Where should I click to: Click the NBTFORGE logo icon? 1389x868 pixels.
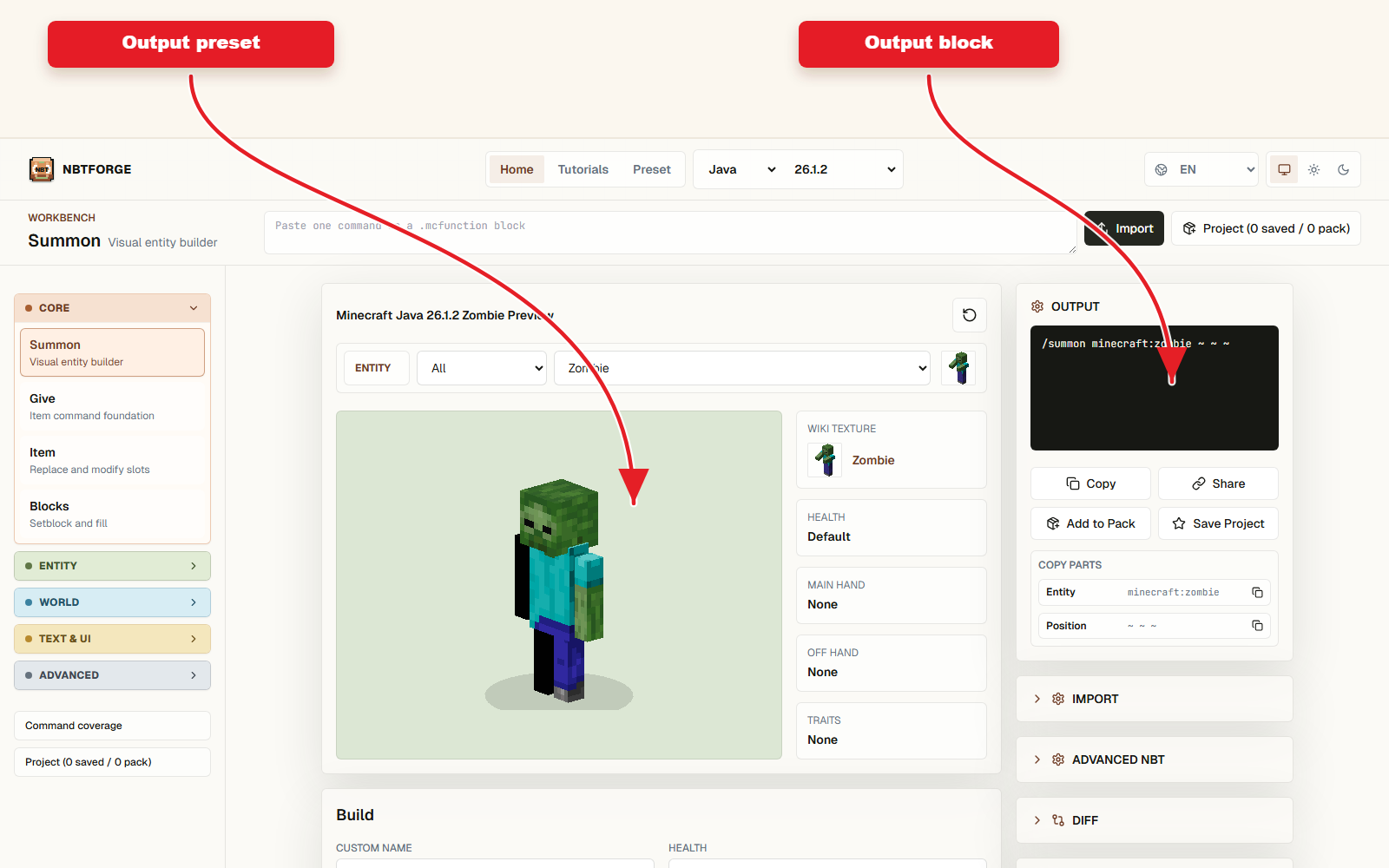tap(42, 169)
